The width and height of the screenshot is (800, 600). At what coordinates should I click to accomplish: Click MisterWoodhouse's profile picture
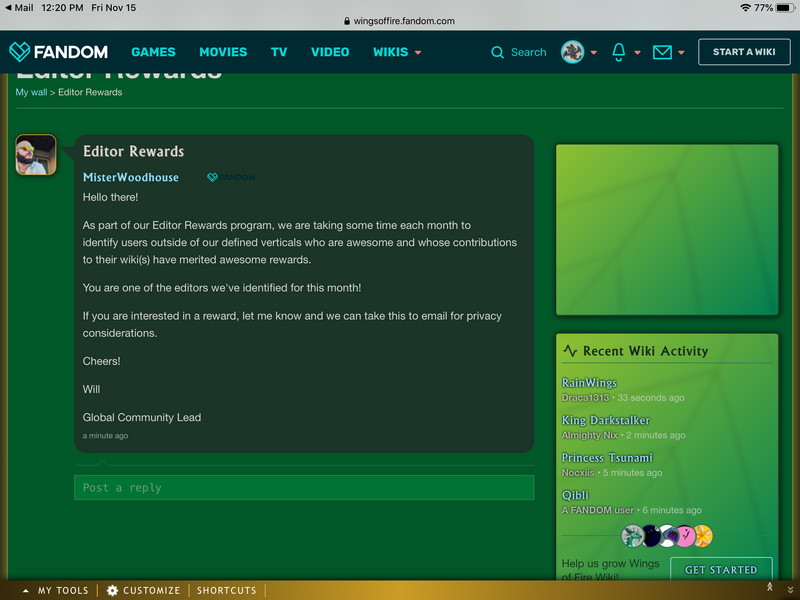coord(36,155)
